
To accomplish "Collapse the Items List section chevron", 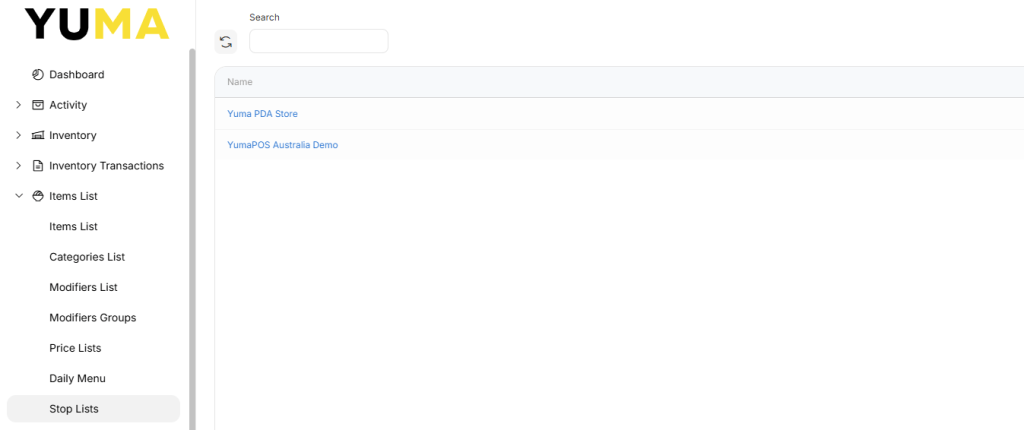I will (18, 196).
